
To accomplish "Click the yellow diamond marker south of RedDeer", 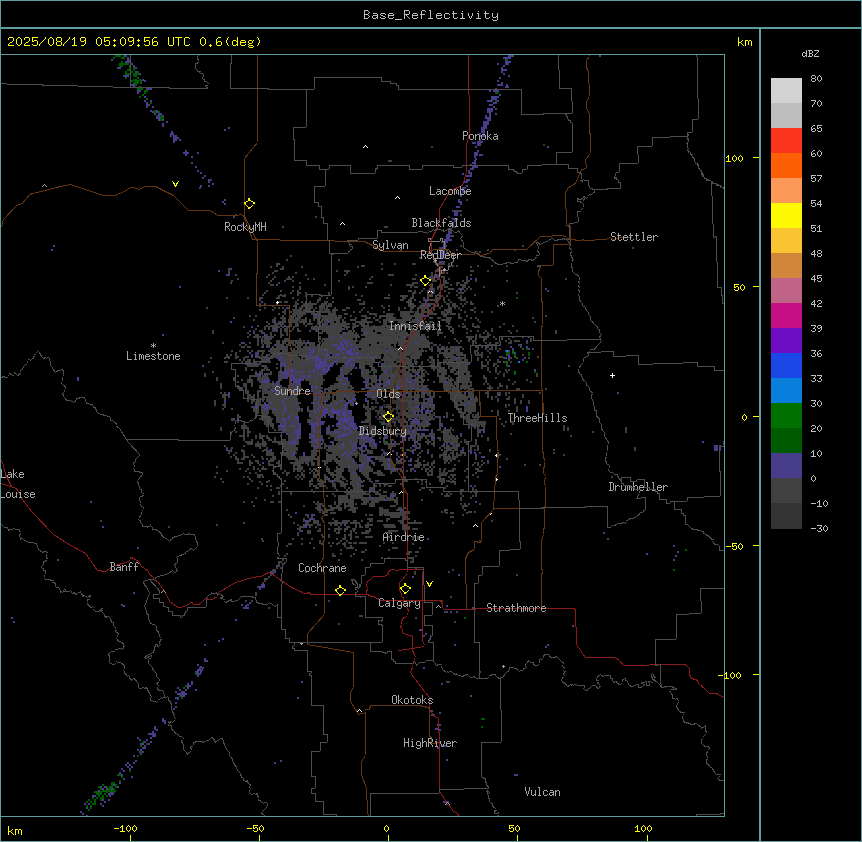I will (425, 281).
